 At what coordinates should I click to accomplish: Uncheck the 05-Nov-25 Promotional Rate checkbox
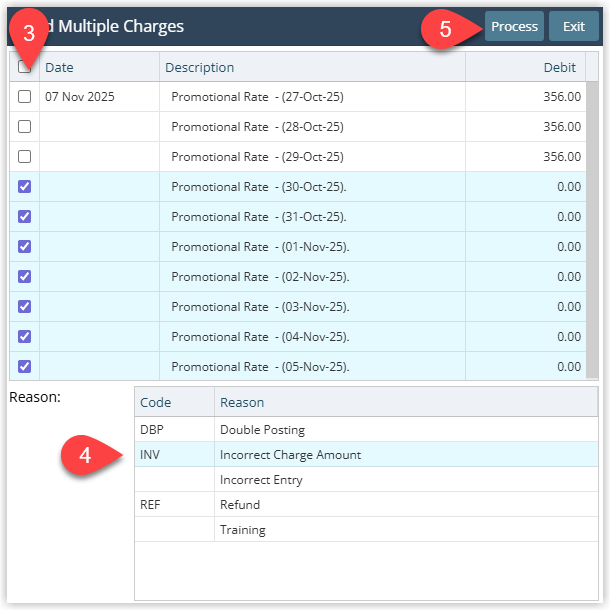(25, 366)
